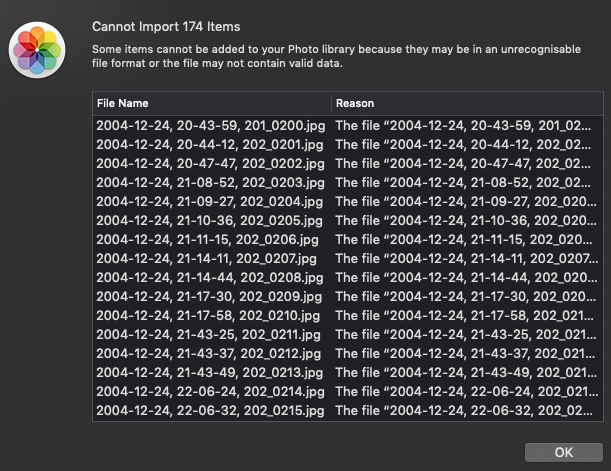Image resolution: width=611 pixels, height=471 pixels.
Task: Click the OK button
Action: [563, 452]
